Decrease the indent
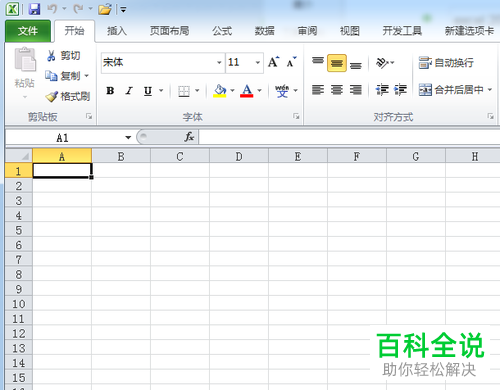The height and width of the screenshot is (390, 500). [x=382, y=90]
